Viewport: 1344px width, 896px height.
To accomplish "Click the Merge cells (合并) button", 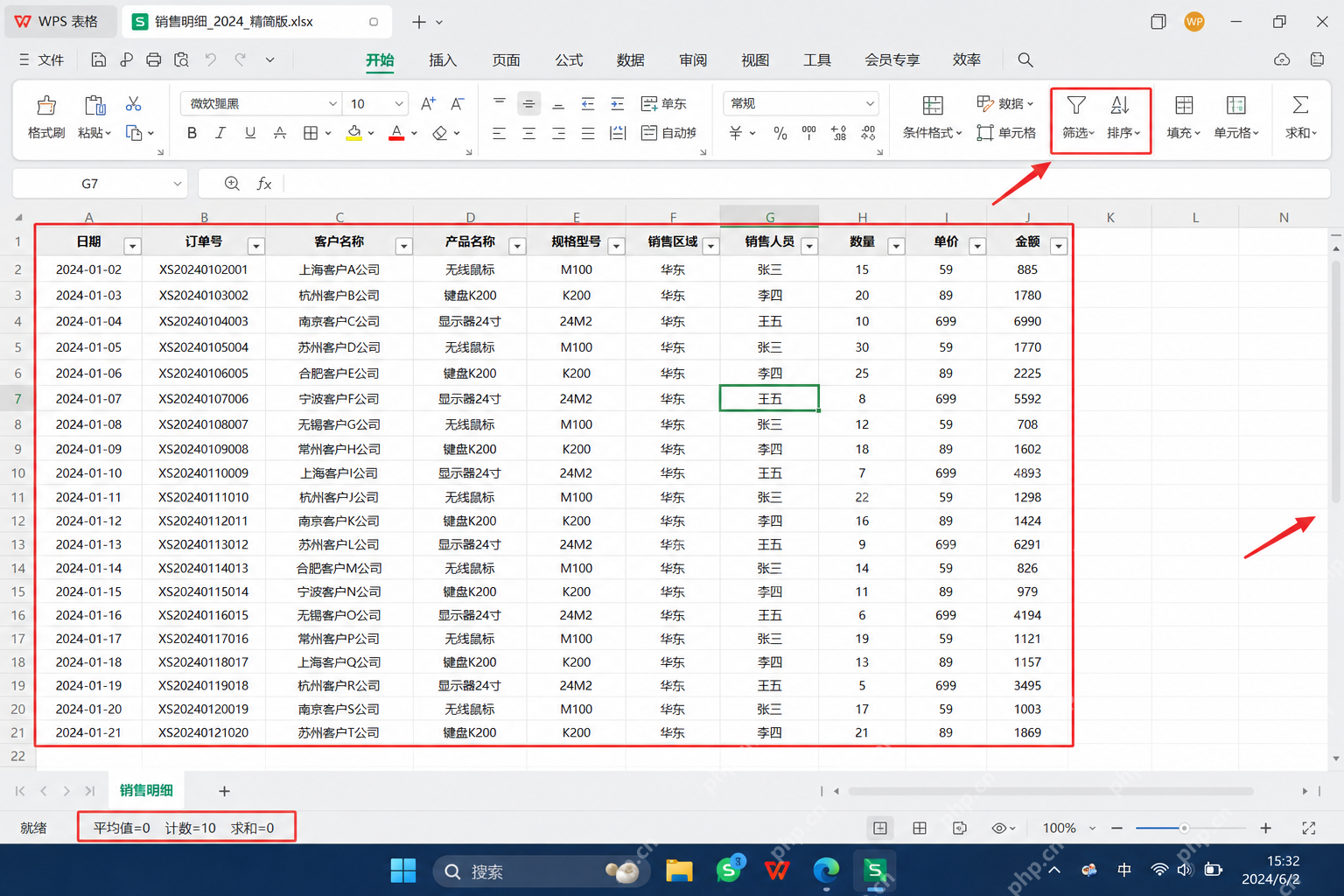I will click(x=664, y=103).
